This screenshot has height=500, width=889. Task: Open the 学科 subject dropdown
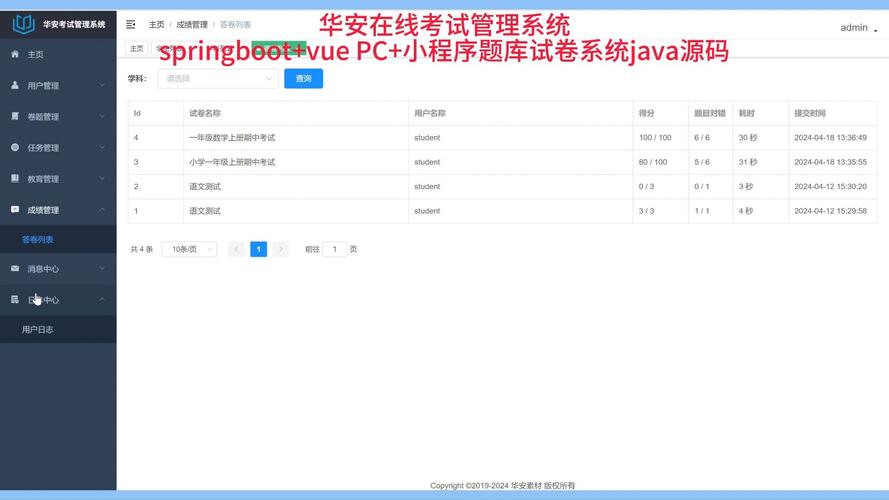tap(218, 79)
